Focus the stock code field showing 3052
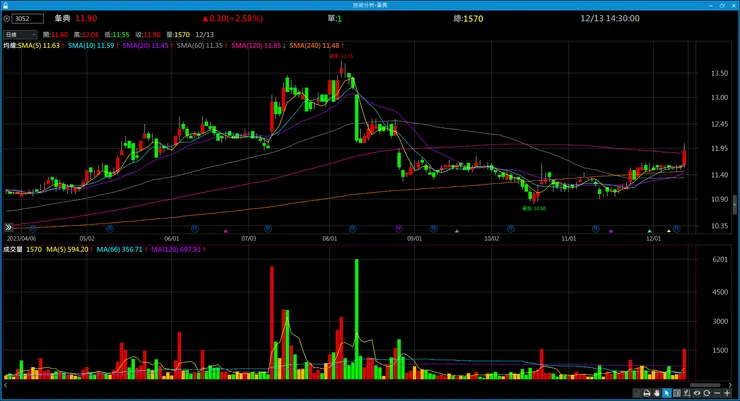This screenshot has width=740, height=401. click(28, 18)
